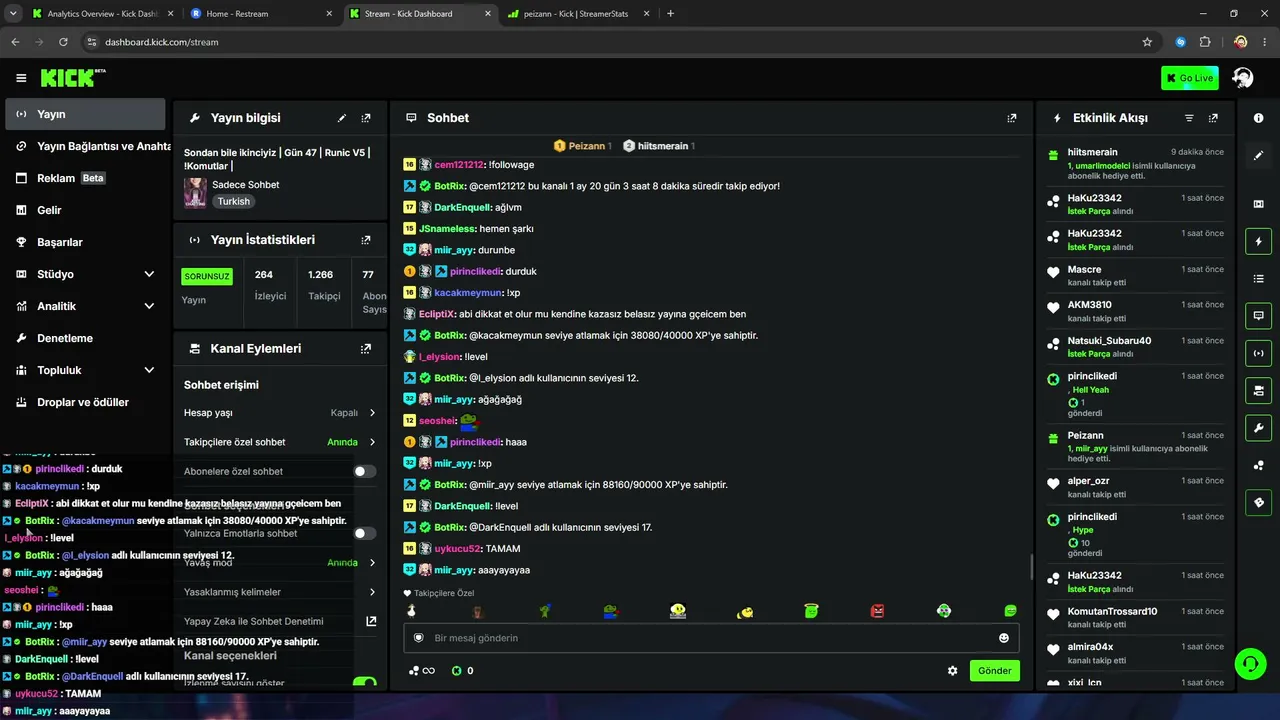This screenshot has width=1280, height=720.
Task: Click the info icon in the right sidebar
Action: pos(1258,118)
